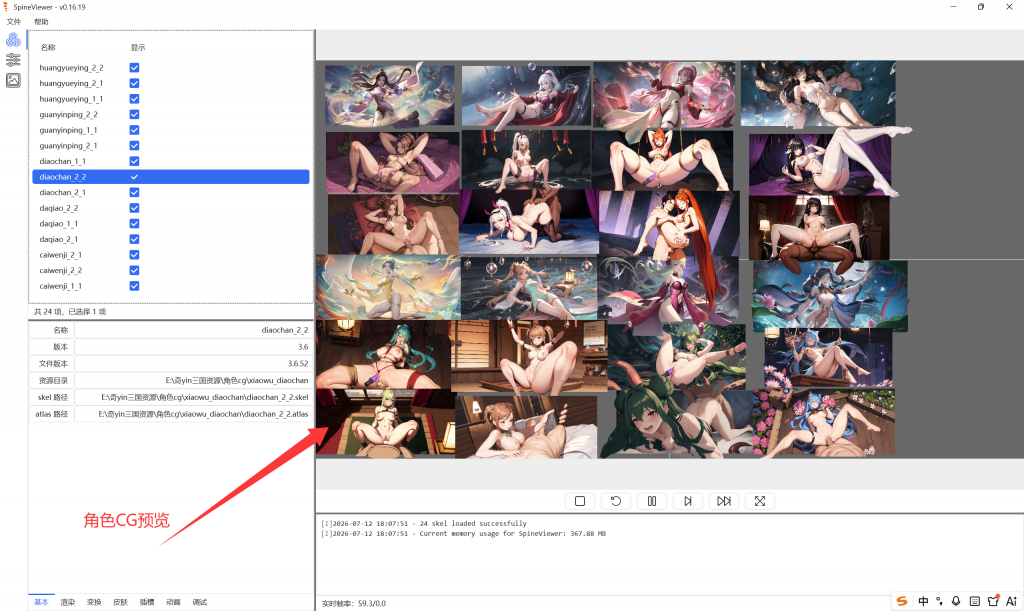Click the 版本 value 3.6 field

[193, 347]
